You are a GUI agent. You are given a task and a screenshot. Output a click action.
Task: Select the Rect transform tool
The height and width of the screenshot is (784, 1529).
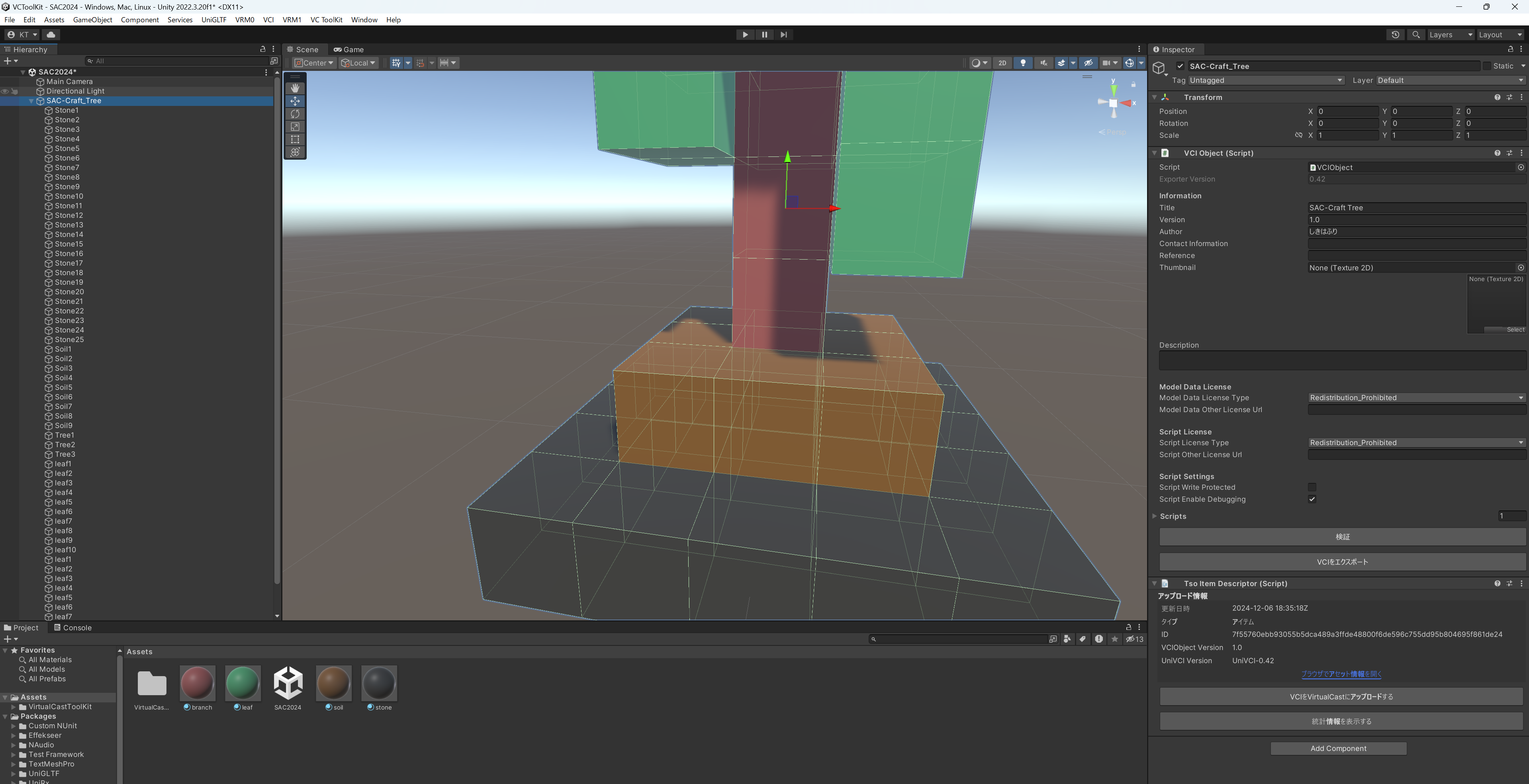(295, 139)
